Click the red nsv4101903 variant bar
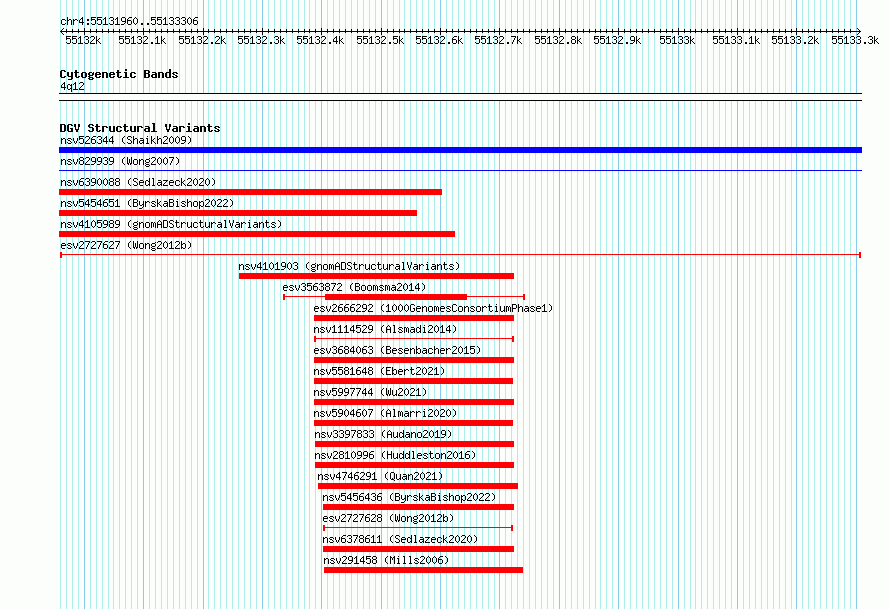This screenshot has height=609, width=890. tap(376, 276)
